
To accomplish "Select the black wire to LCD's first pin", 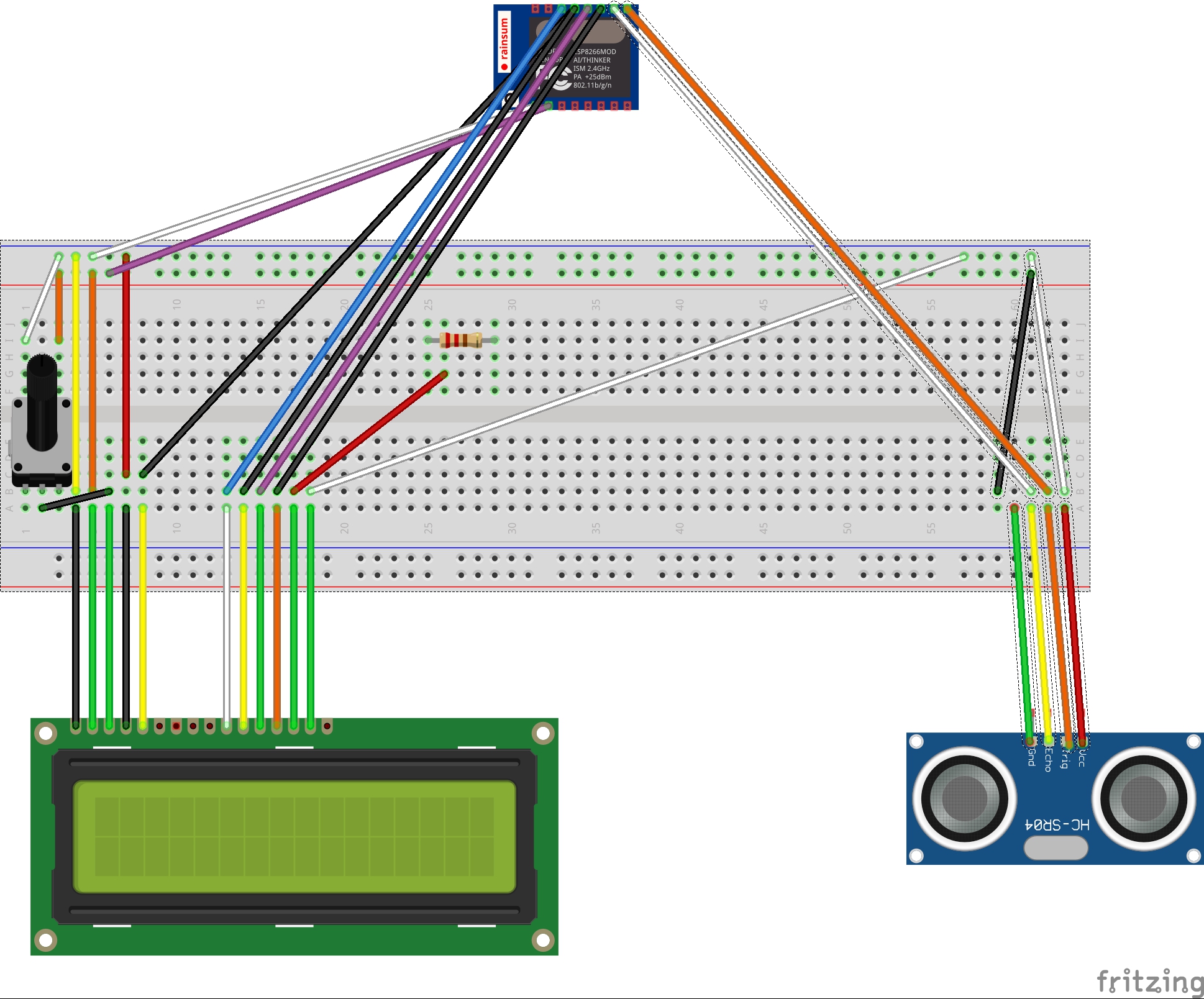I will point(76,617).
